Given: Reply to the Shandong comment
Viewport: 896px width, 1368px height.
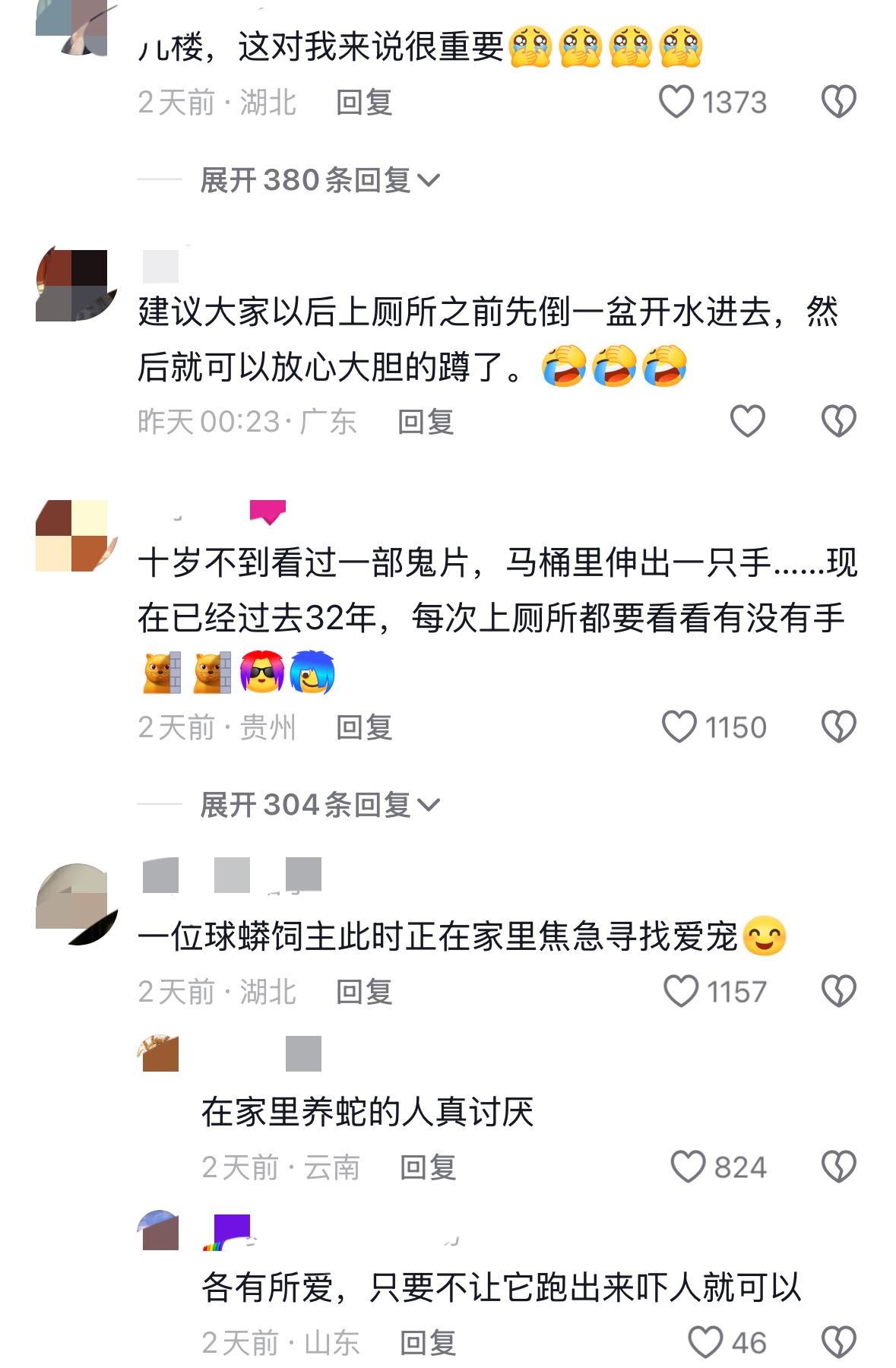Looking at the screenshot, I should [428, 1344].
